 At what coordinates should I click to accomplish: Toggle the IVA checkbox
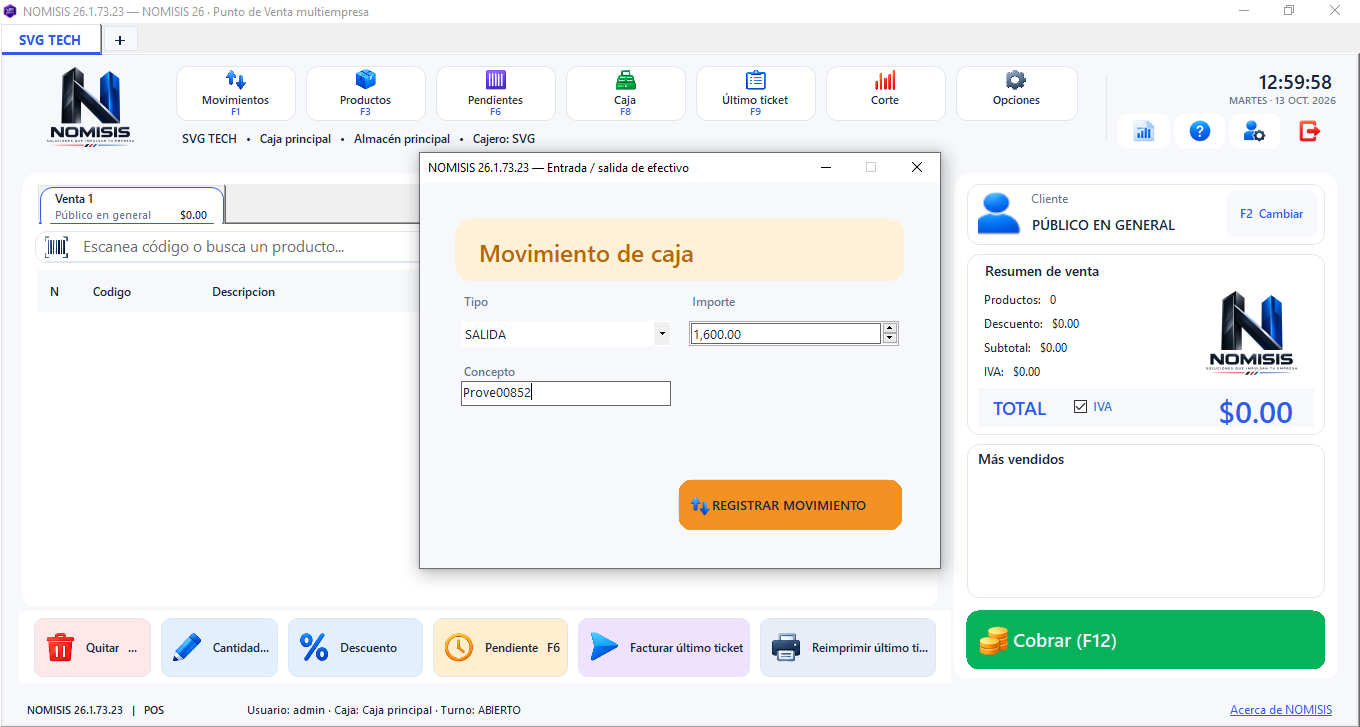pos(1080,407)
